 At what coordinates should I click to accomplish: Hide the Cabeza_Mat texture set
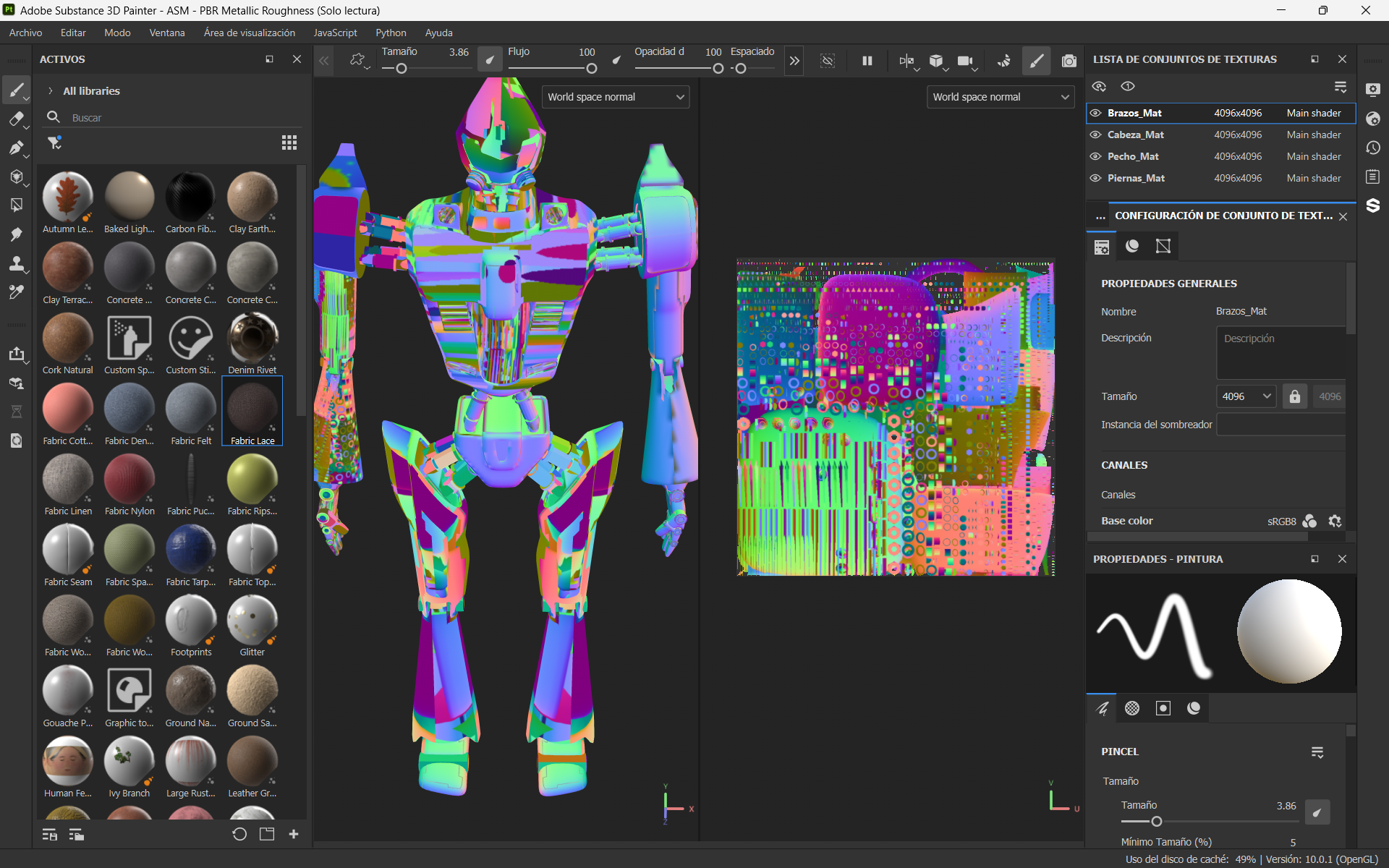point(1095,135)
